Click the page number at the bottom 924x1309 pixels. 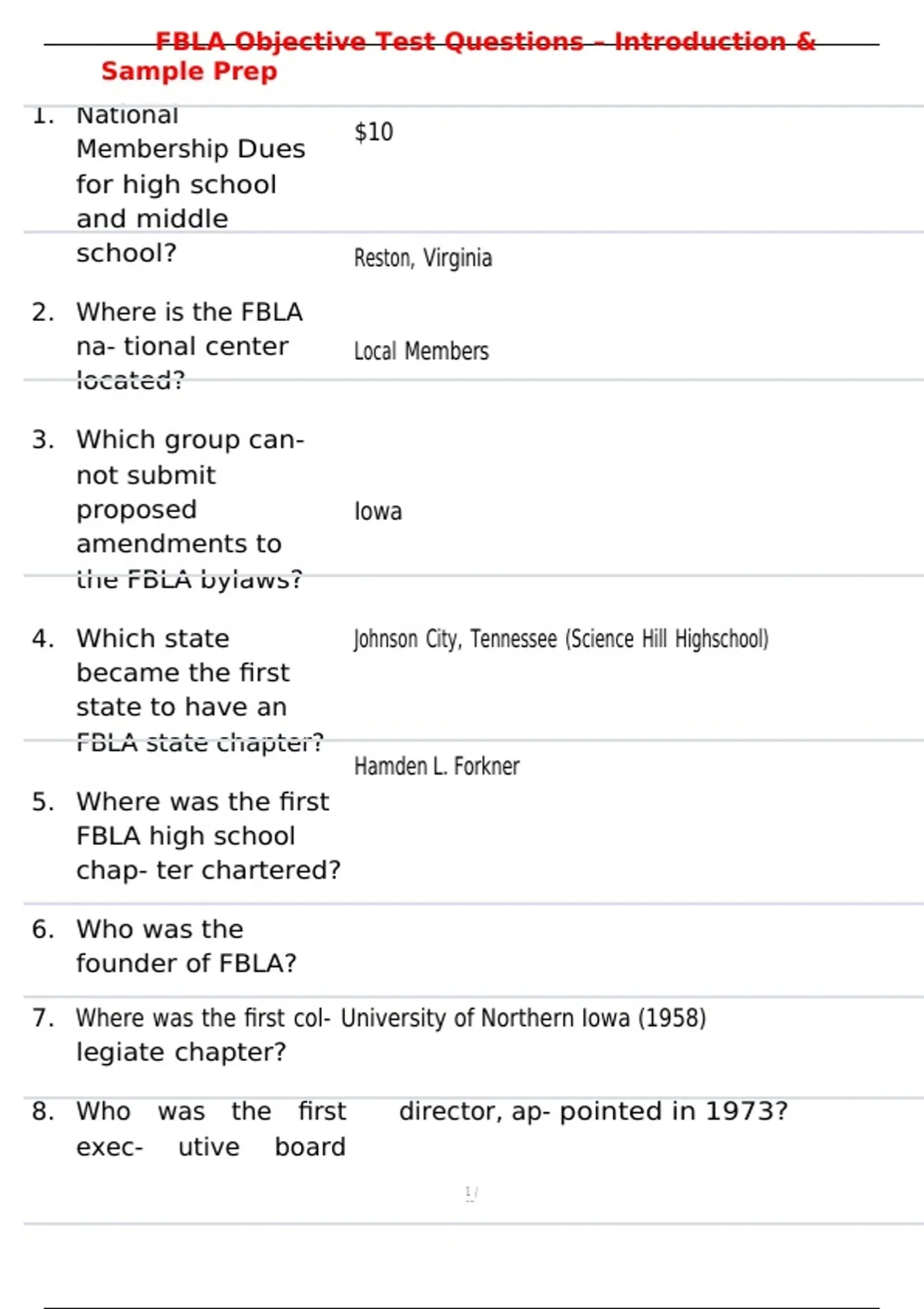(470, 1193)
